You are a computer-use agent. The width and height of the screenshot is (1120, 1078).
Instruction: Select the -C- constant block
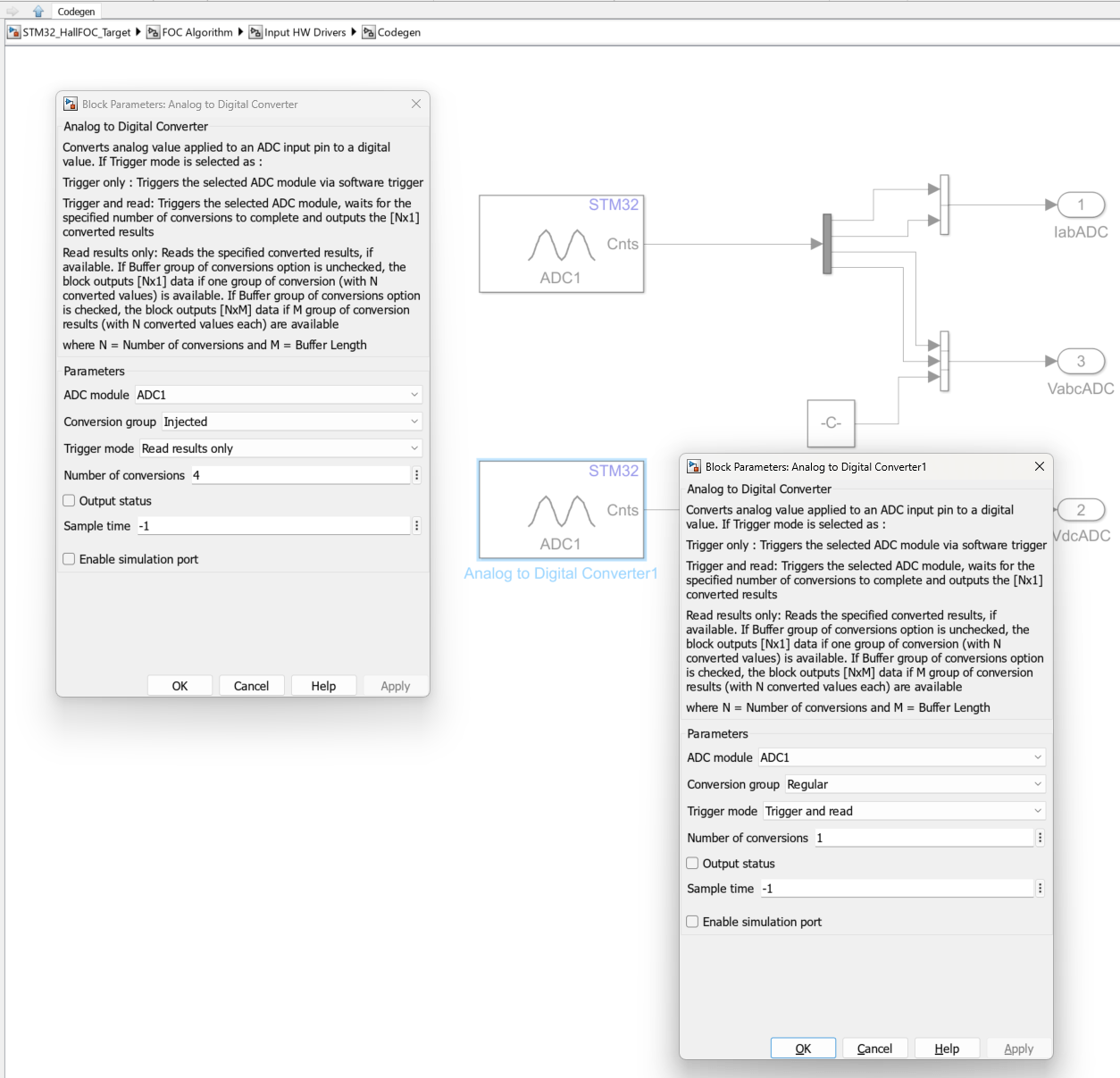tap(831, 423)
